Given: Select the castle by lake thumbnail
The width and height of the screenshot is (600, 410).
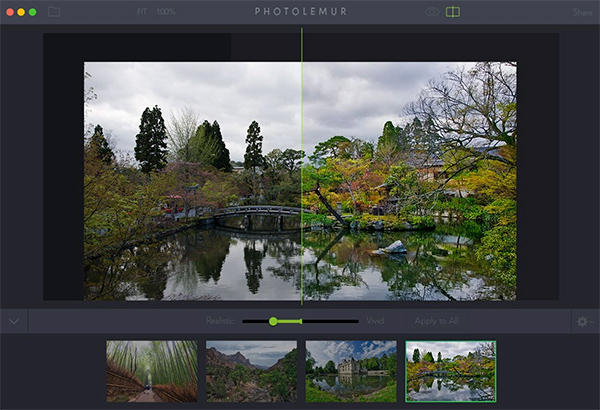Looking at the screenshot, I should (x=350, y=371).
